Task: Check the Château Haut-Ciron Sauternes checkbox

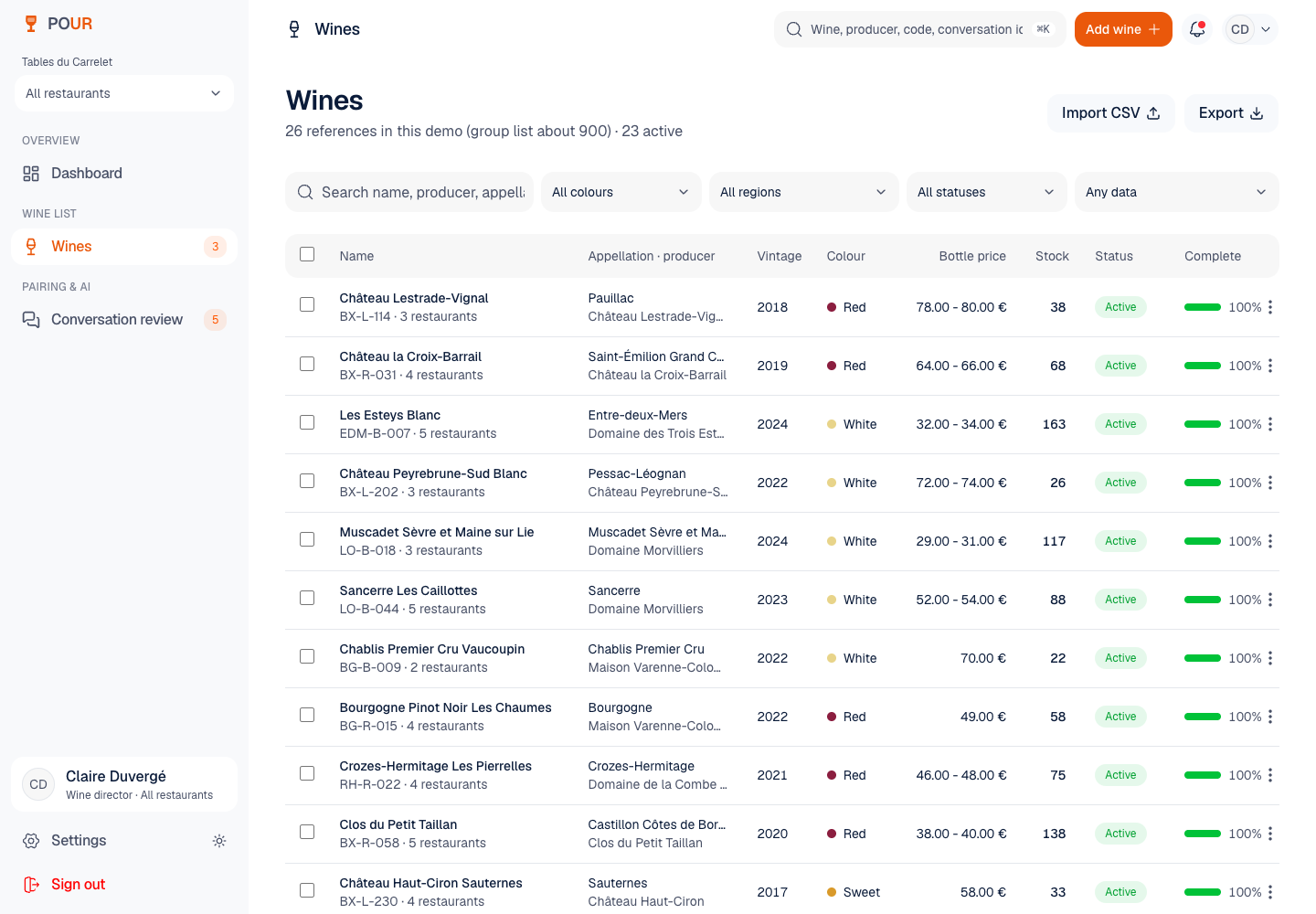Action: [307, 890]
